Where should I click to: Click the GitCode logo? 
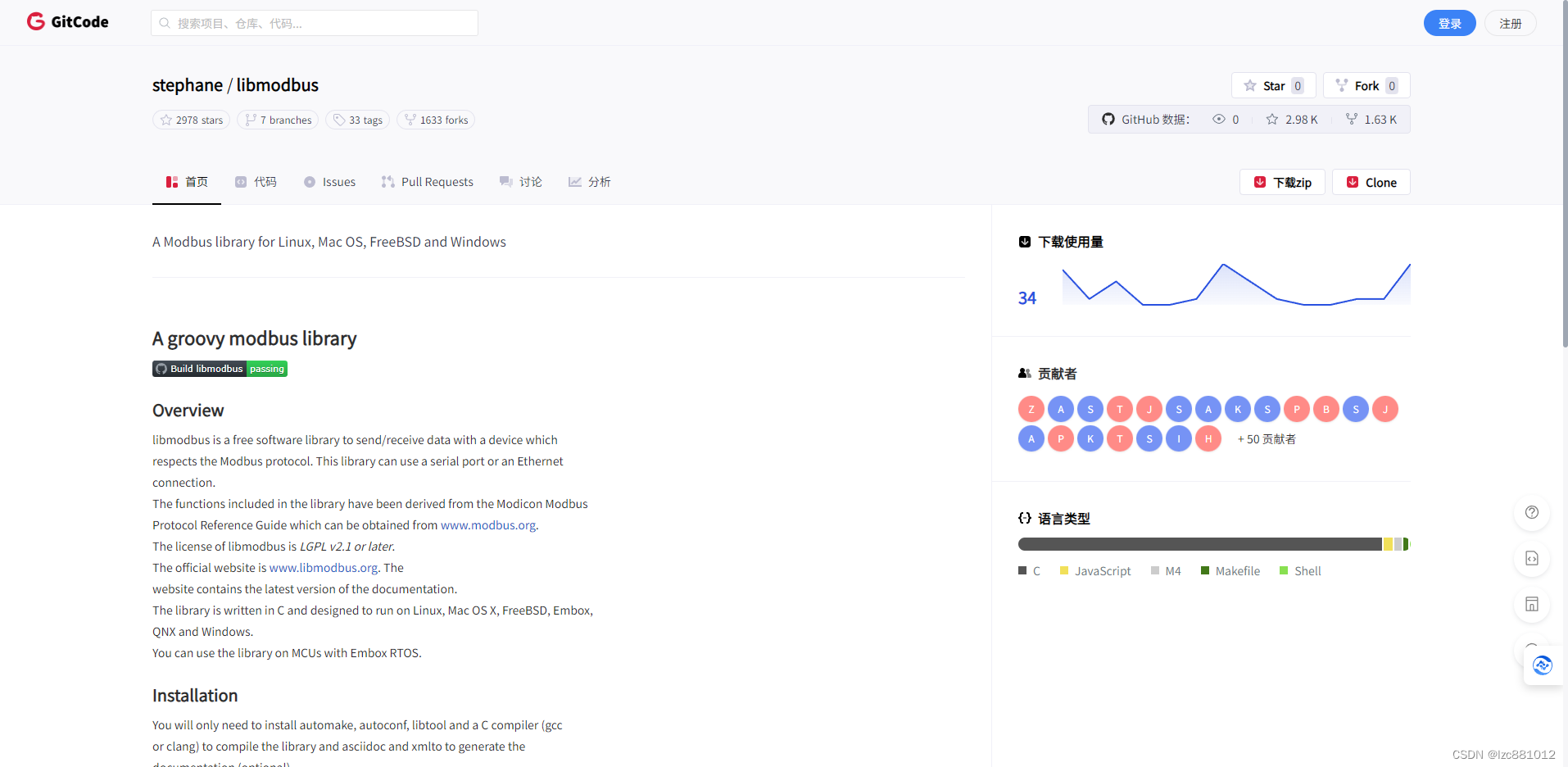click(67, 22)
